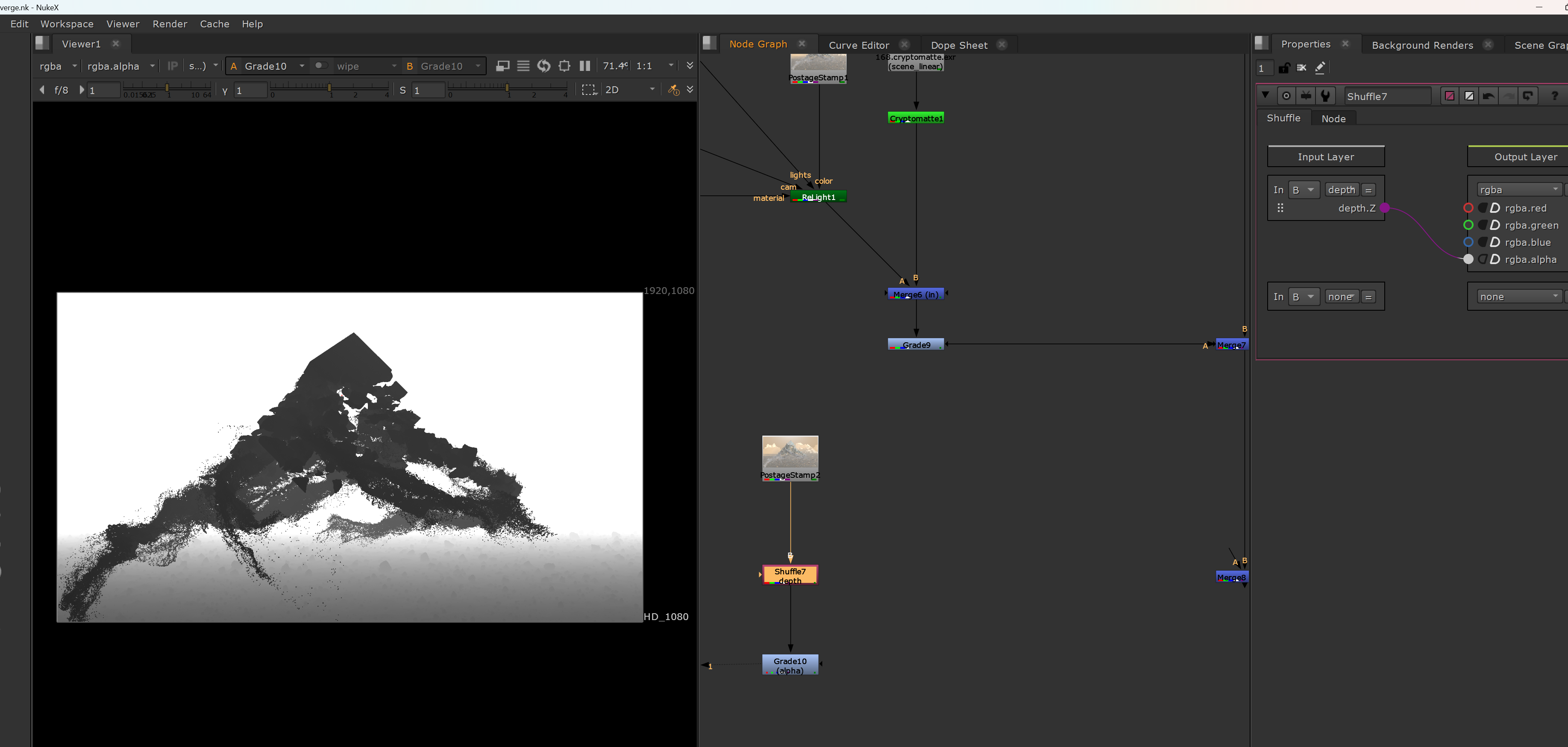Viewport: 1568px width, 747px height.
Task: Click the center node in graph icon
Action: pos(1286,96)
